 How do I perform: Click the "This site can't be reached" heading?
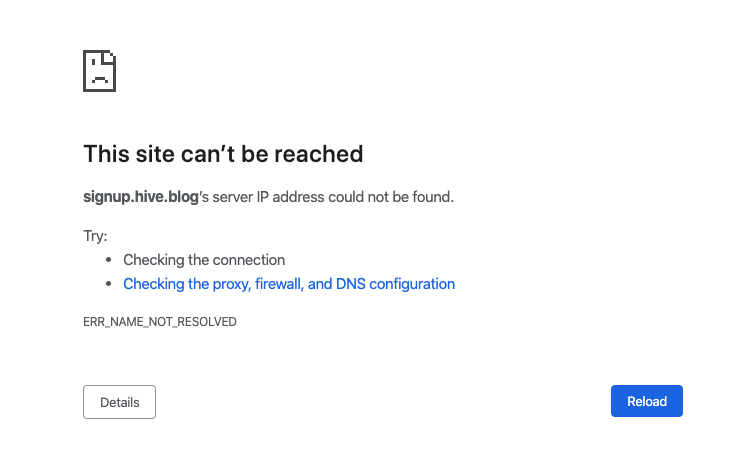223,154
